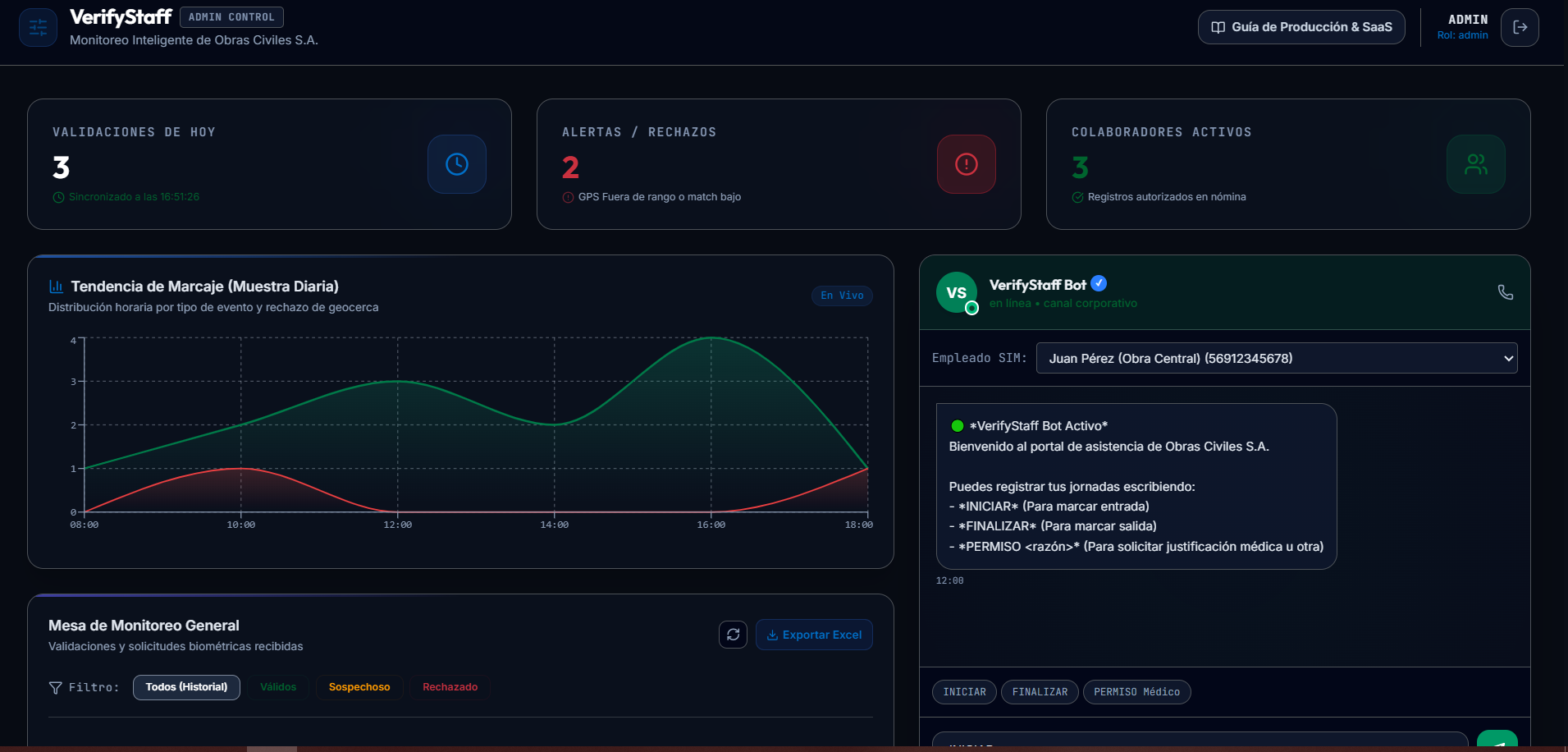The width and height of the screenshot is (1568, 752).
Task: Click the sliders logo icon beside VerifyStaff
Action: (38, 27)
